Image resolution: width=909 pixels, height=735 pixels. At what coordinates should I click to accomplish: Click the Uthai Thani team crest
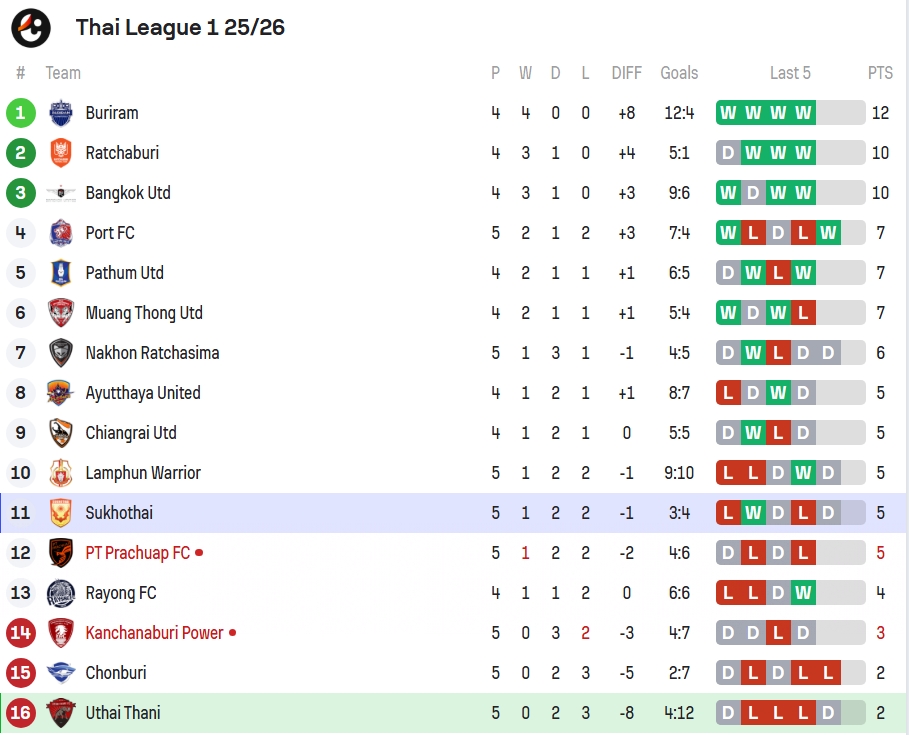(x=60, y=713)
